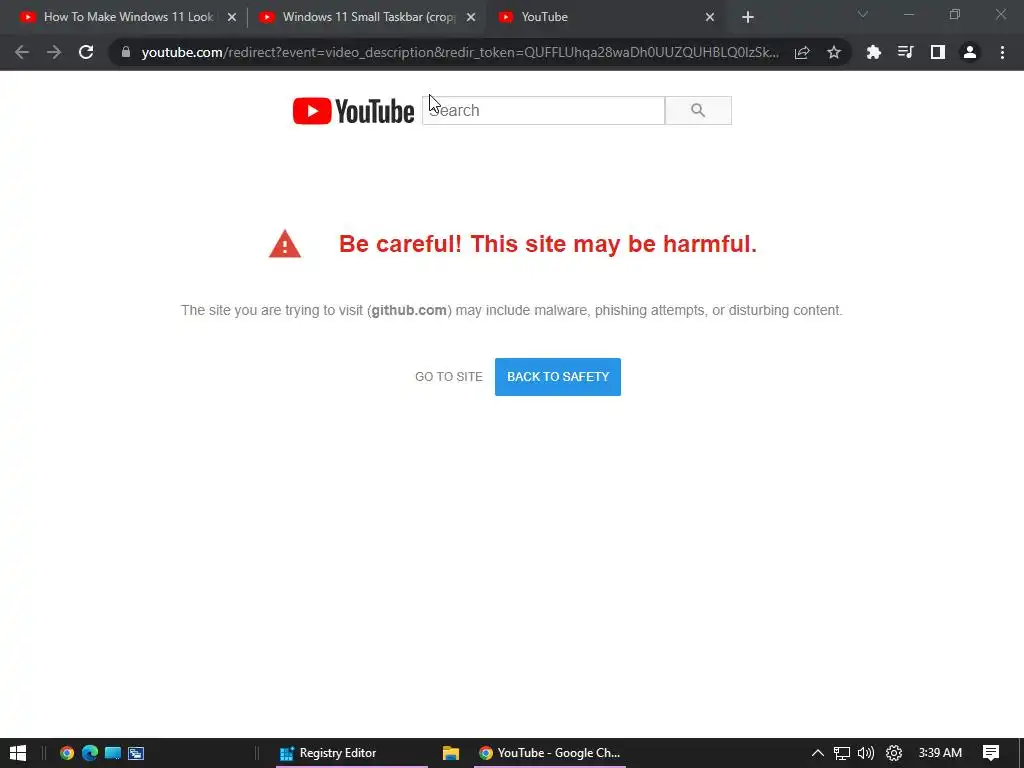Close How To Make Windows 11 tab
Viewport: 1024px width, 768px height.
pos(232,17)
